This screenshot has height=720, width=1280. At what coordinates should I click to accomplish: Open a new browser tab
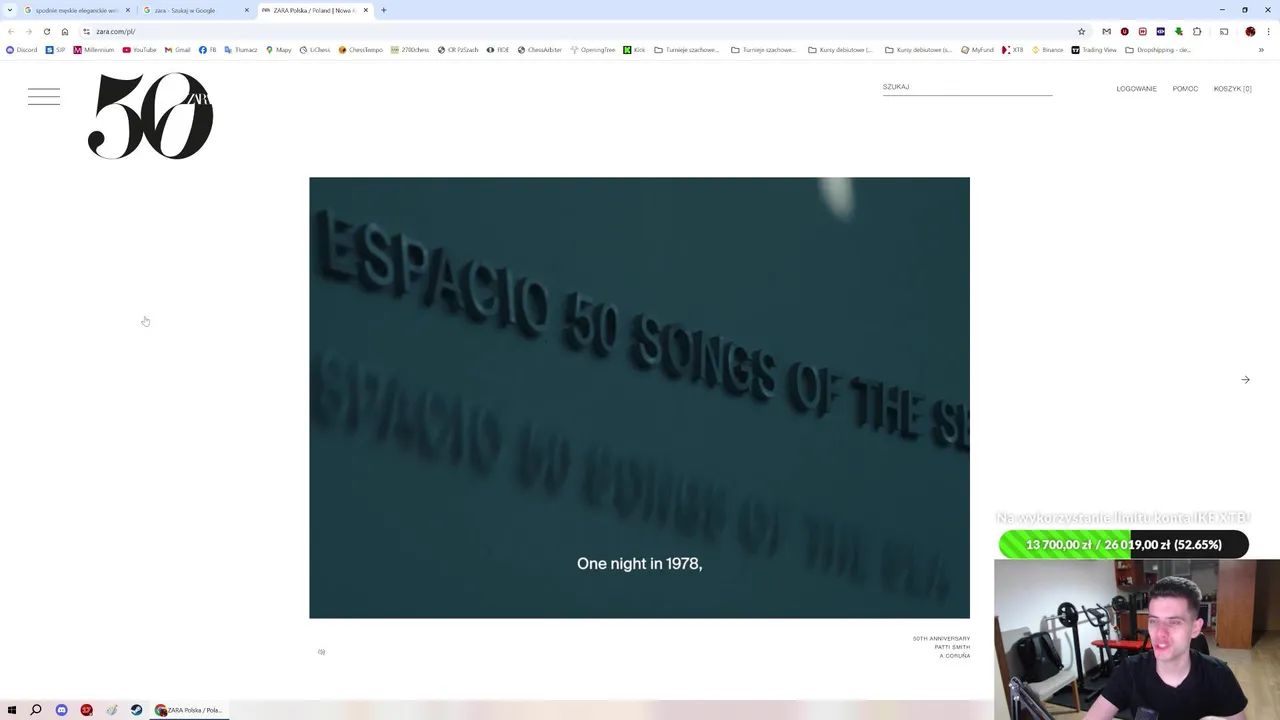tap(384, 10)
